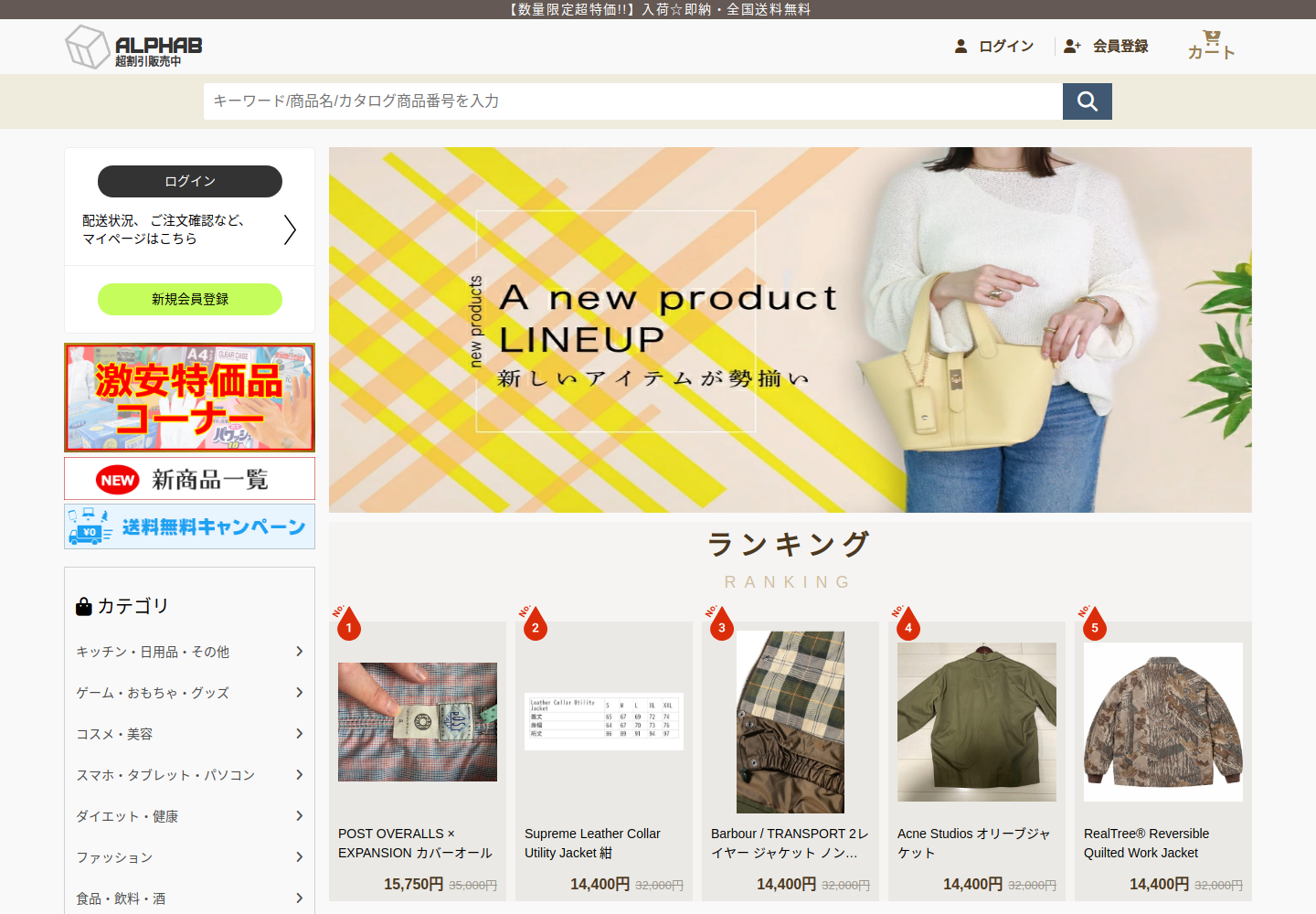The height and width of the screenshot is (914, 1316).
Task: Open ダイエット・健康 category link
Action: pos(127,816)
